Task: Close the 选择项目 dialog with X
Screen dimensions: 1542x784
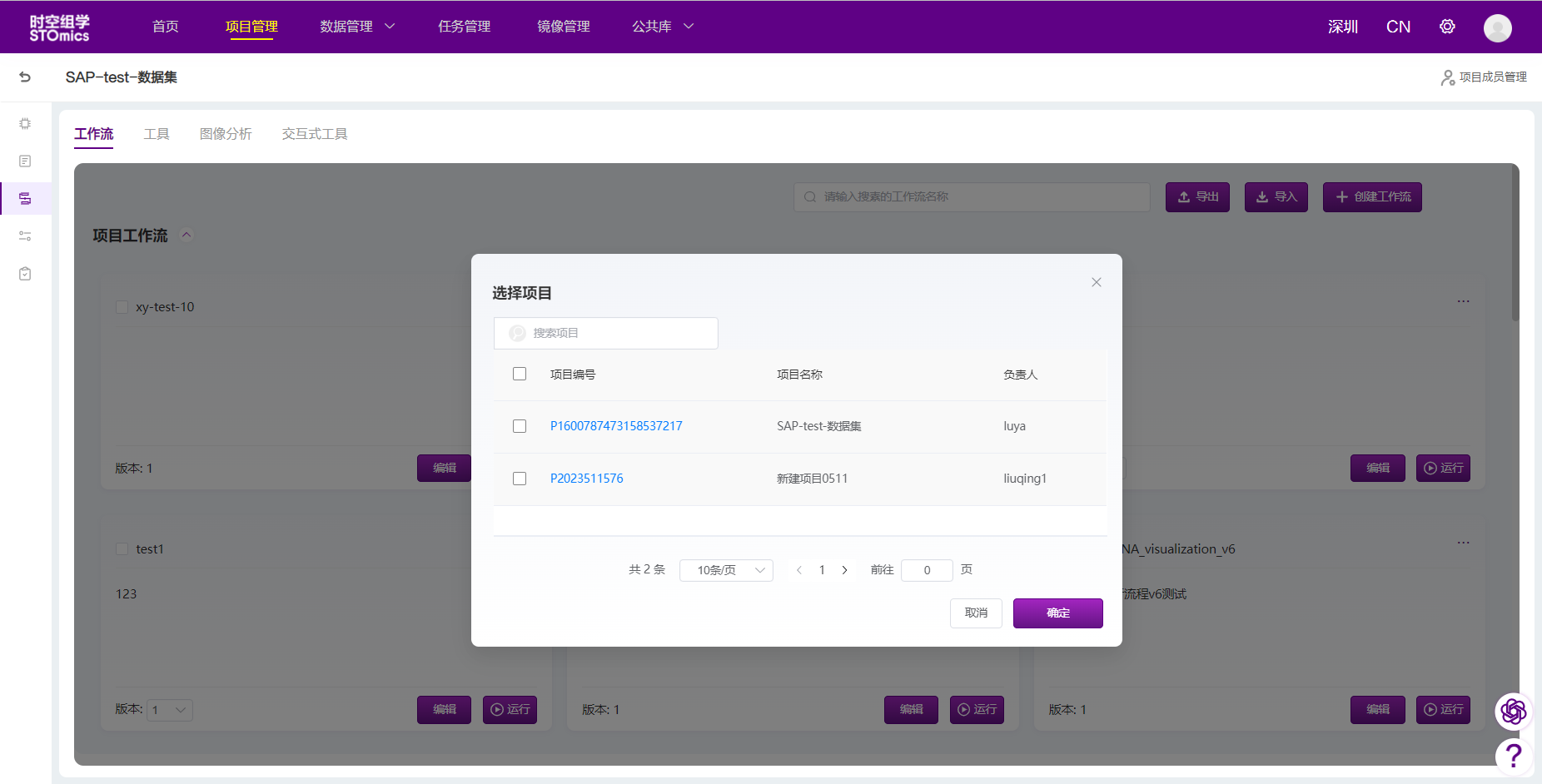Action: click(1096, 282)
